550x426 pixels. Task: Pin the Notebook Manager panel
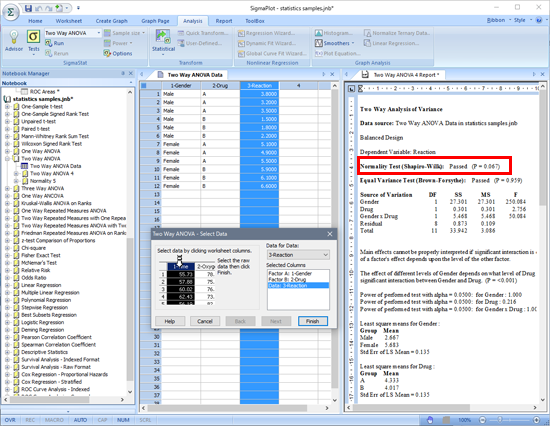123,73
